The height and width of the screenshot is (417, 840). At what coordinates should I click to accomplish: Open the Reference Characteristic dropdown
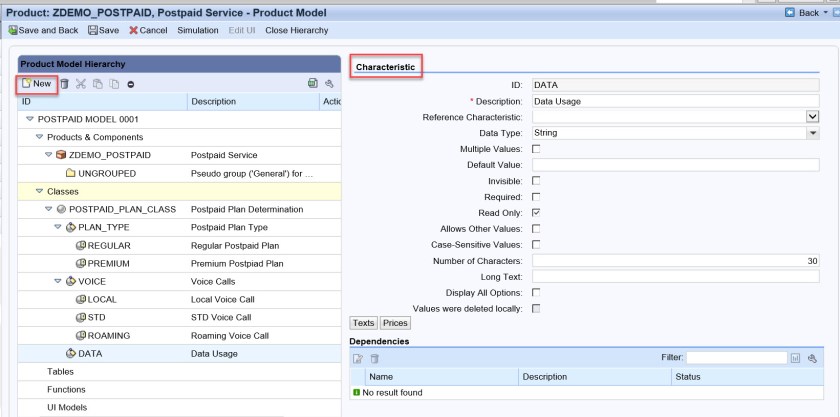[x=812, y=116]
